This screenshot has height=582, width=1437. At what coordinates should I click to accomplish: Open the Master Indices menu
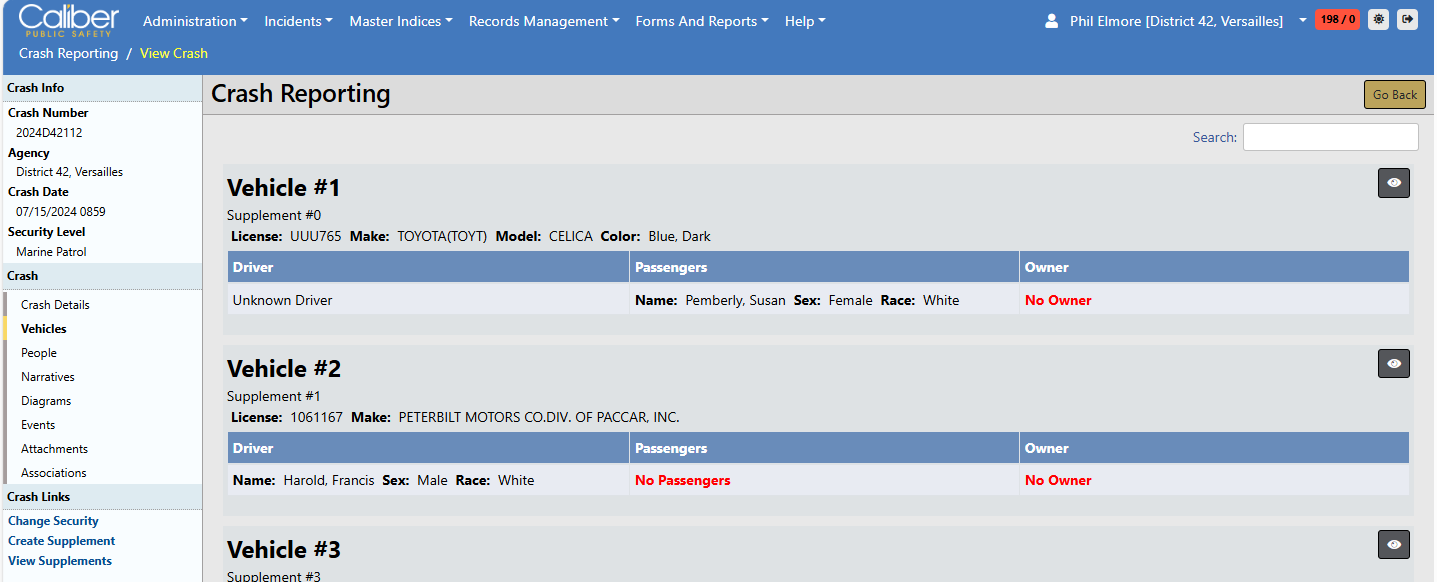tap(400, 21)
